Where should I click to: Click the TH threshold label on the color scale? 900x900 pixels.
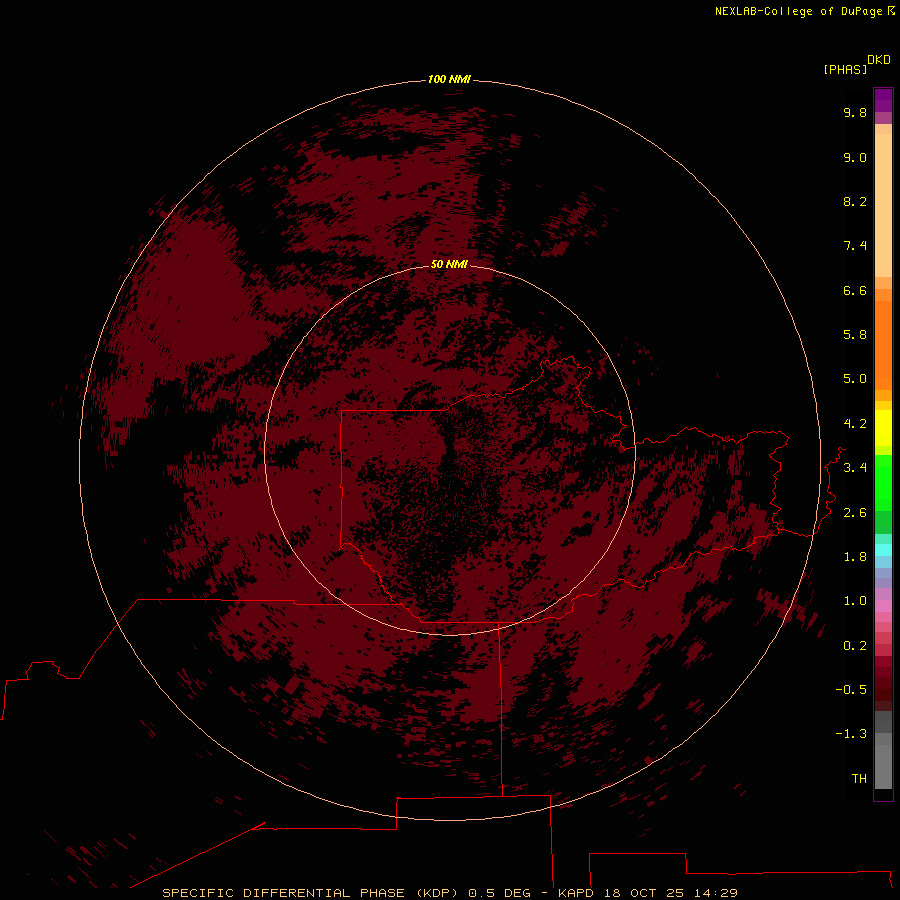[x=859, y=779]
